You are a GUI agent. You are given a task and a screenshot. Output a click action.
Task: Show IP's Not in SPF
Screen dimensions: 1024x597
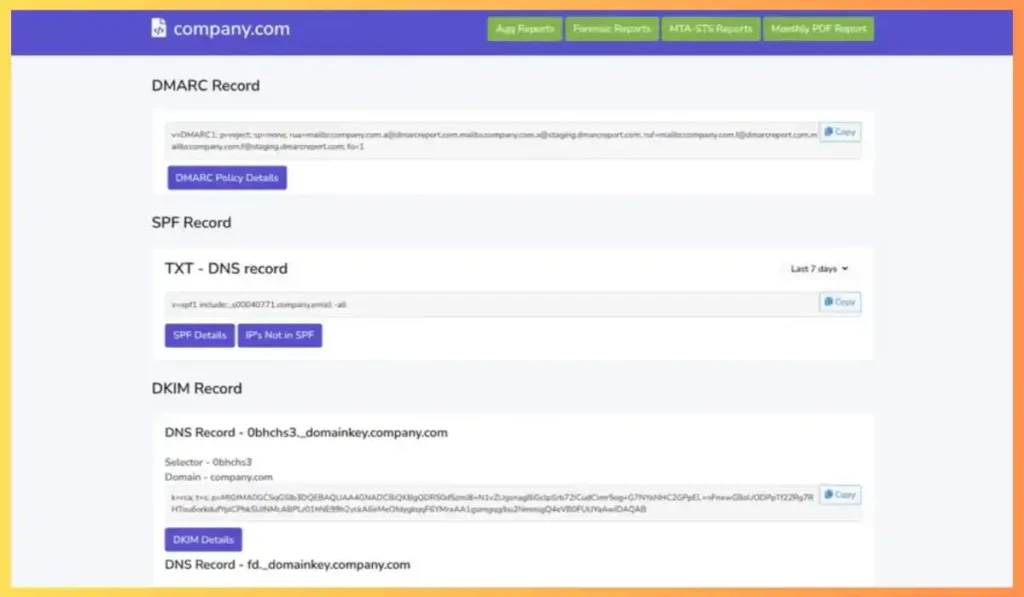(280, 335)
